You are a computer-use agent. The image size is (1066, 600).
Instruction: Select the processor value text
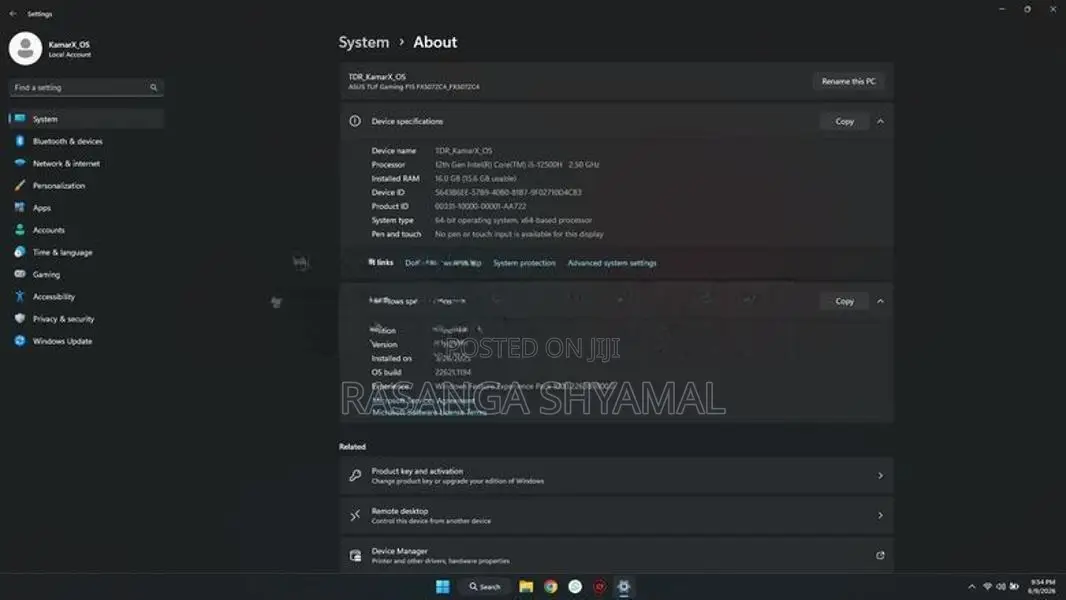click(x=517, y=164)
